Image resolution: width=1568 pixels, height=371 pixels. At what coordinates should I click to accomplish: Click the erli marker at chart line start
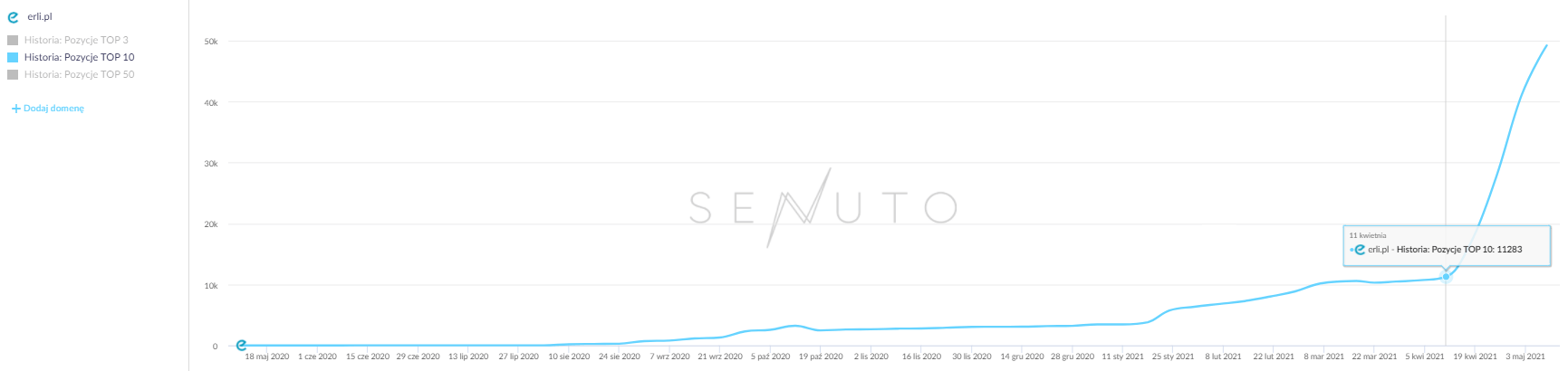241,345
